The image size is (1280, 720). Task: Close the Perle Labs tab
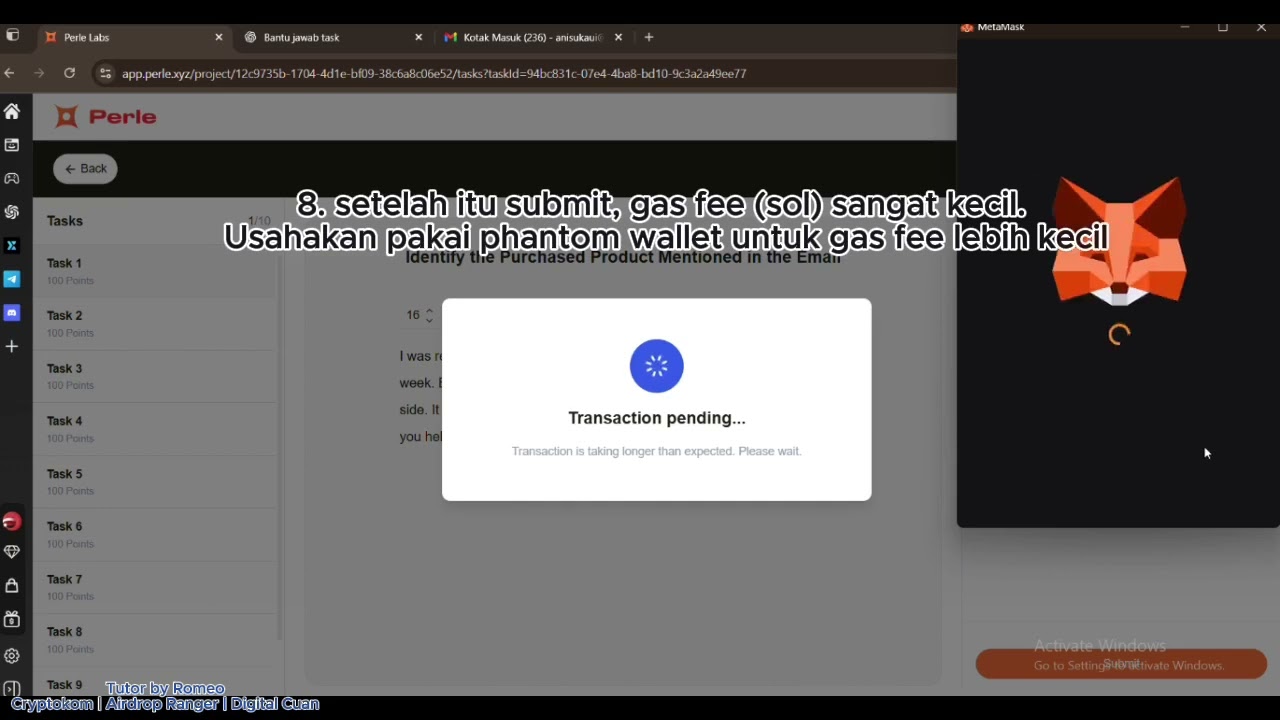(219, 37)
